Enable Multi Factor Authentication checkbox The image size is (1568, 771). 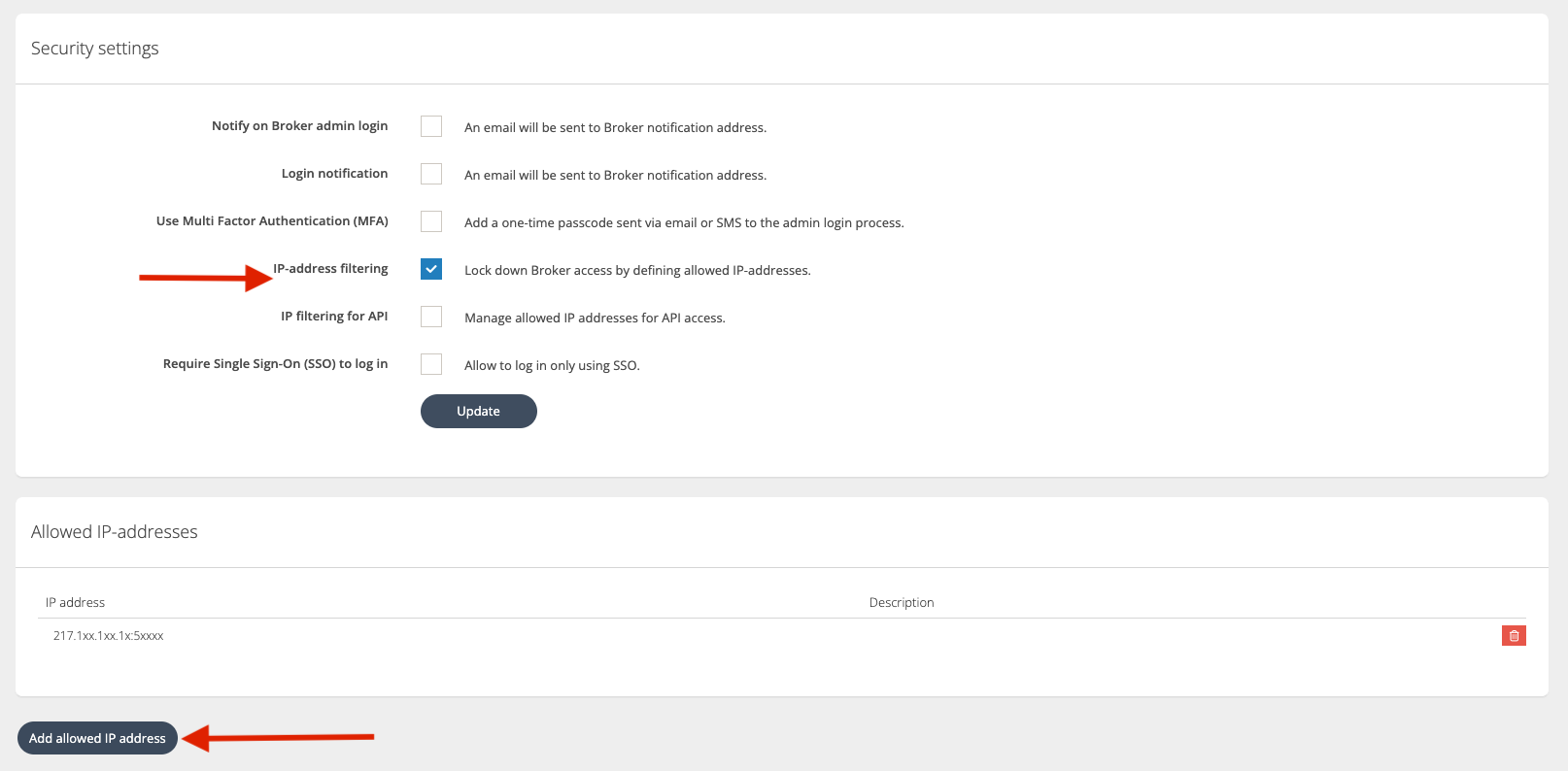[x=431, y=221]
